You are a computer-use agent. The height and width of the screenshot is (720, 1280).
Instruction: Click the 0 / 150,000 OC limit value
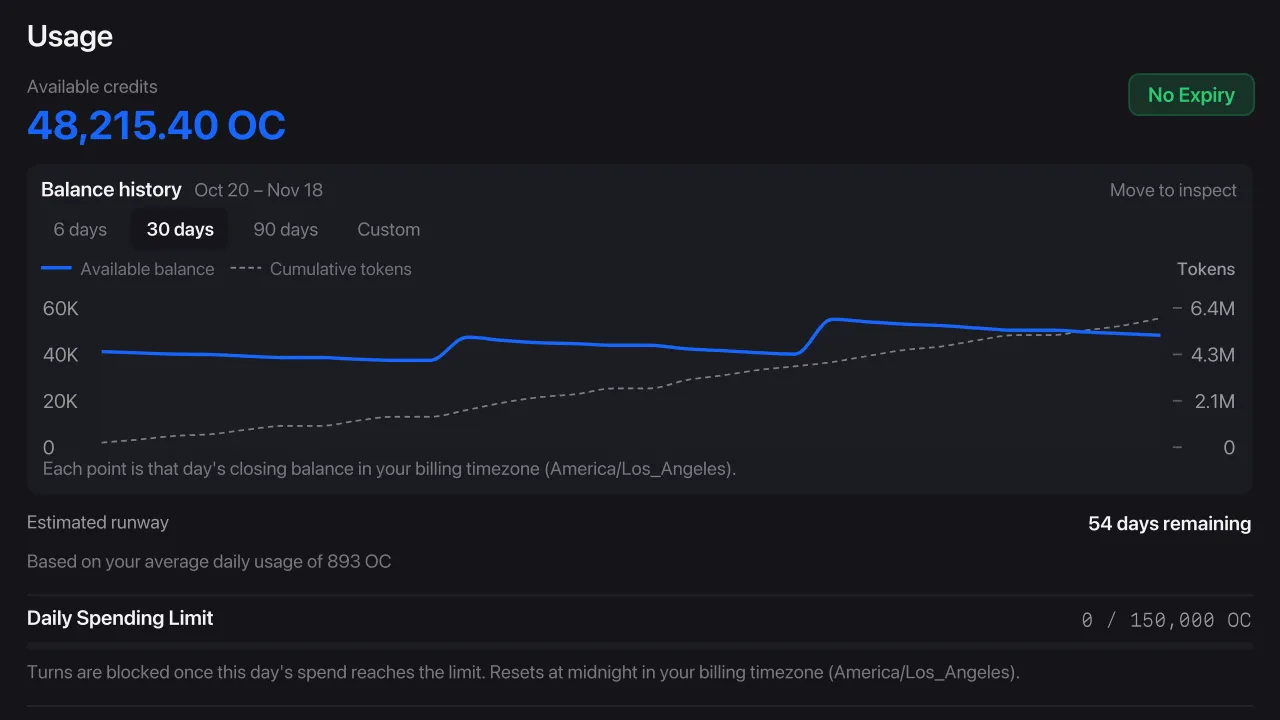tap(1166, 620)
